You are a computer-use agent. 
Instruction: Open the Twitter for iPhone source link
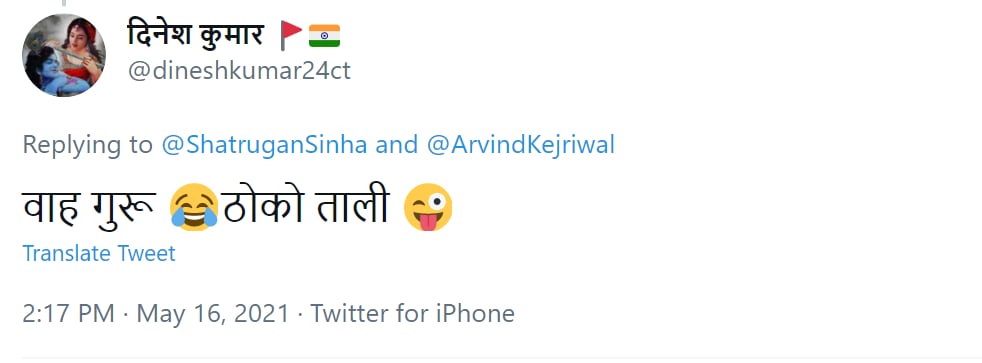pyautogui.click(x=413, y=313)
